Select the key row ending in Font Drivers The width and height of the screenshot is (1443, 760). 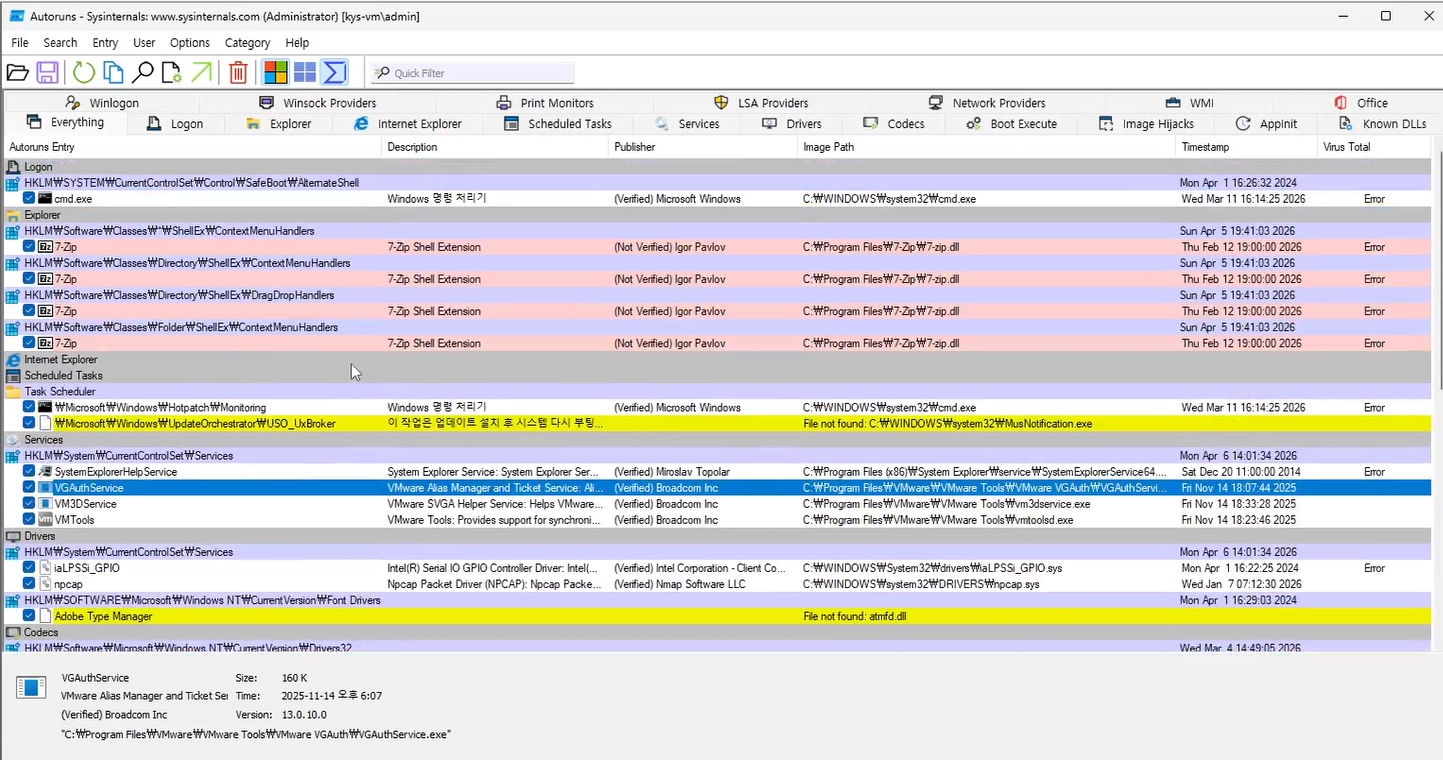pos(718,600)
